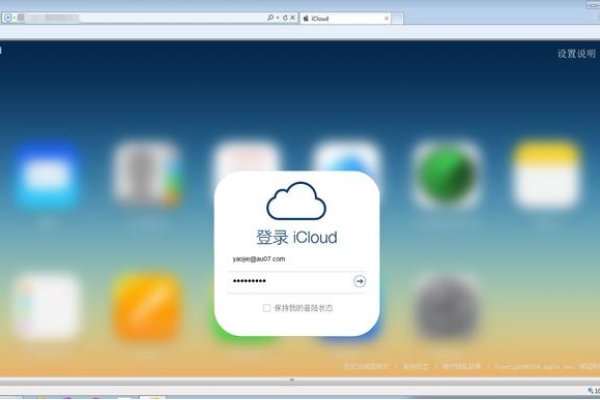Click the blurred Contacts app icon
The width and height of the screenshot is (600, 400).
point(147,174)
